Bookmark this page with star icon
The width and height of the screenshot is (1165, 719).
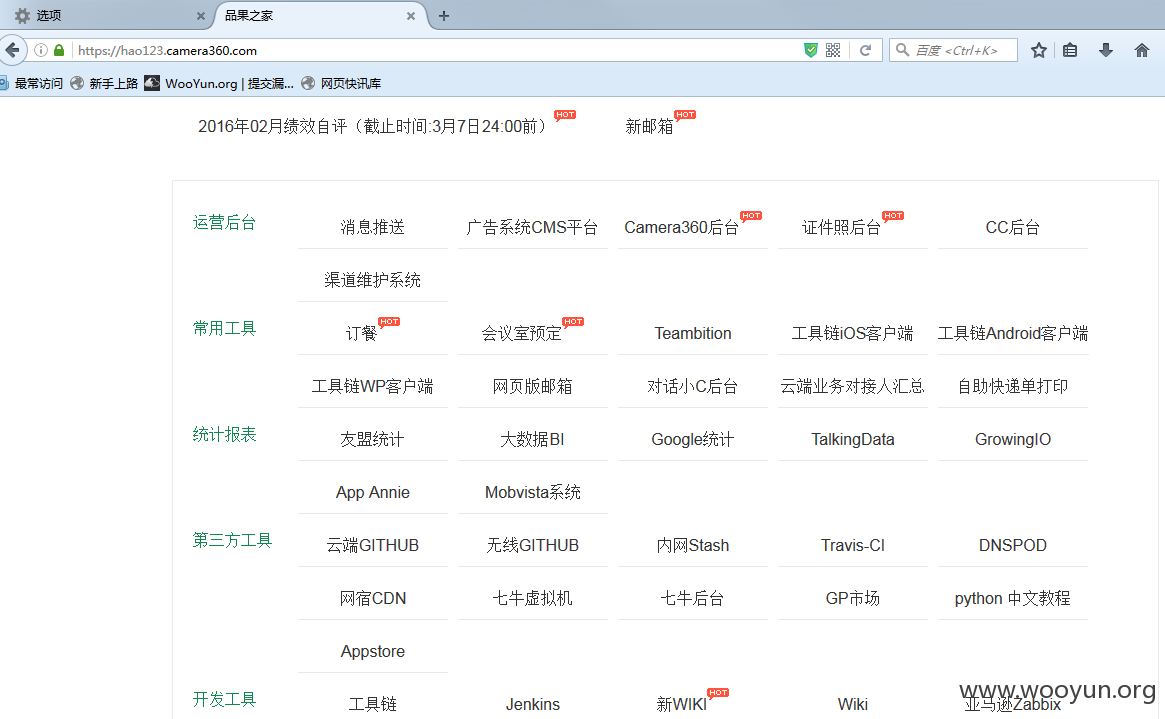(1039, 51)
